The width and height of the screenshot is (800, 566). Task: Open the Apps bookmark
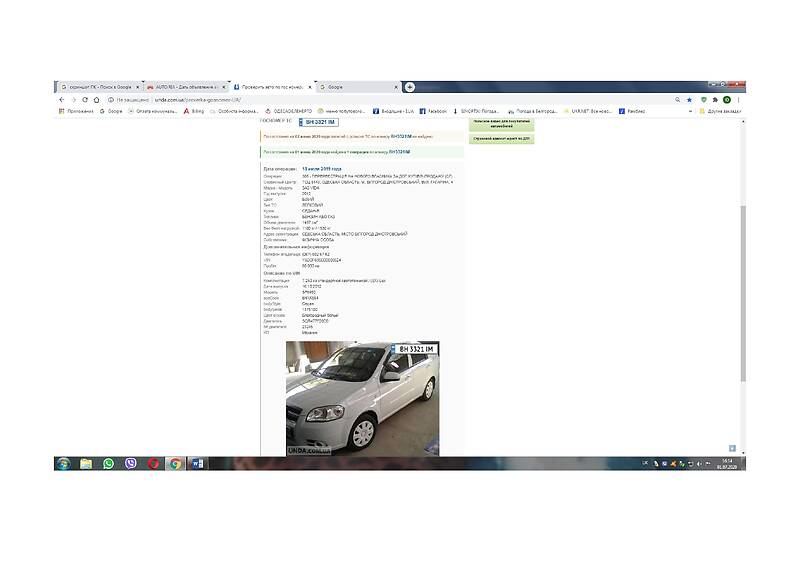pos(76,111)
